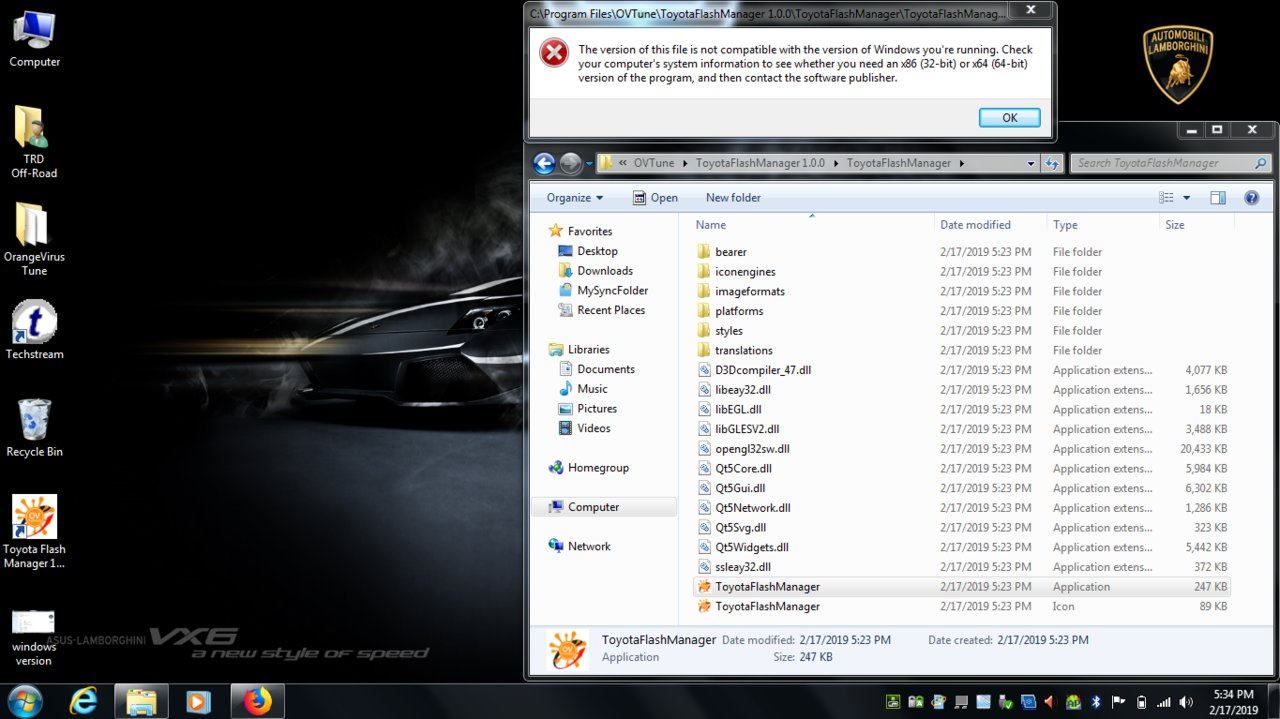Select the ToyotaFlashManager Application file
Viewport: 1280px width, 719px height.
pyautogui.click(x=962, y=587)
